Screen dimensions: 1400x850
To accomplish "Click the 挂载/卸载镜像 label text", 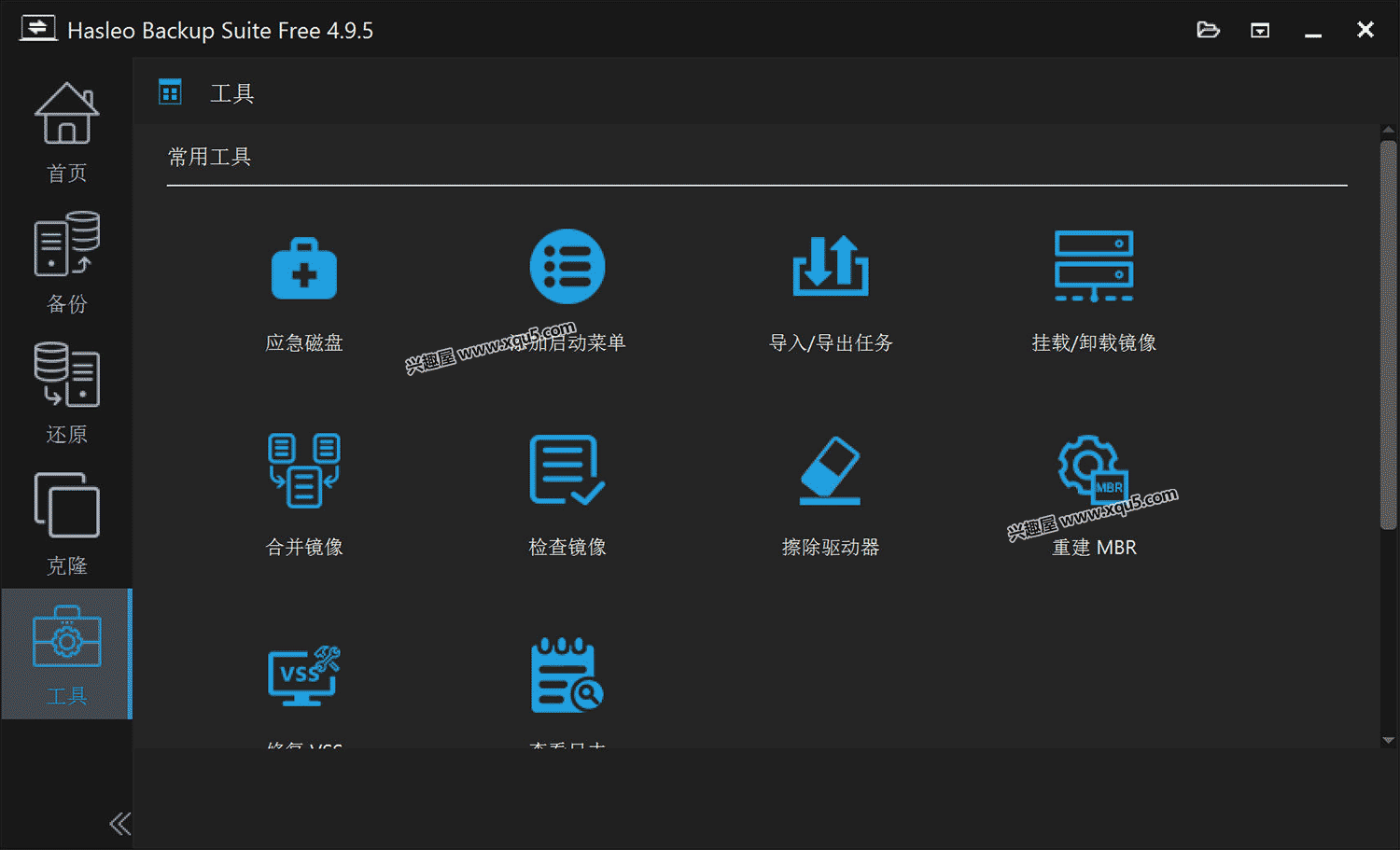I will point(1094,342).
